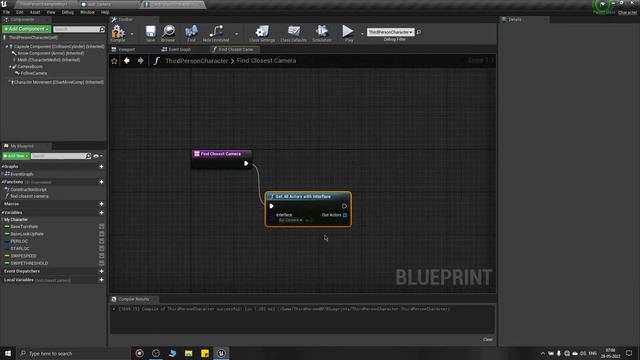Open the Add Component dropdown
The width and height of the screenshot is (640, 360).
pos(27,29)
